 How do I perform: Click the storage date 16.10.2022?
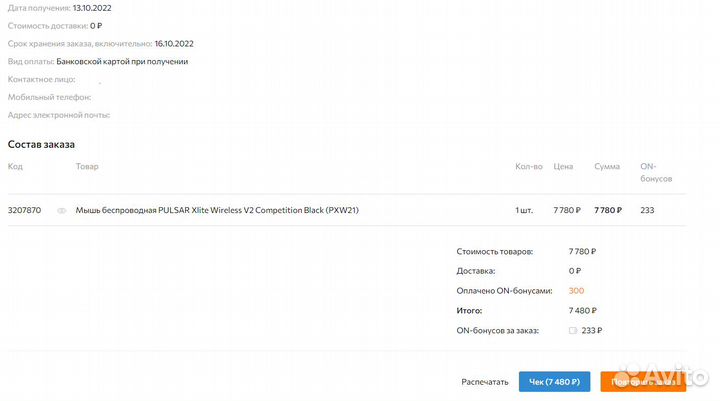coord(174,44)
